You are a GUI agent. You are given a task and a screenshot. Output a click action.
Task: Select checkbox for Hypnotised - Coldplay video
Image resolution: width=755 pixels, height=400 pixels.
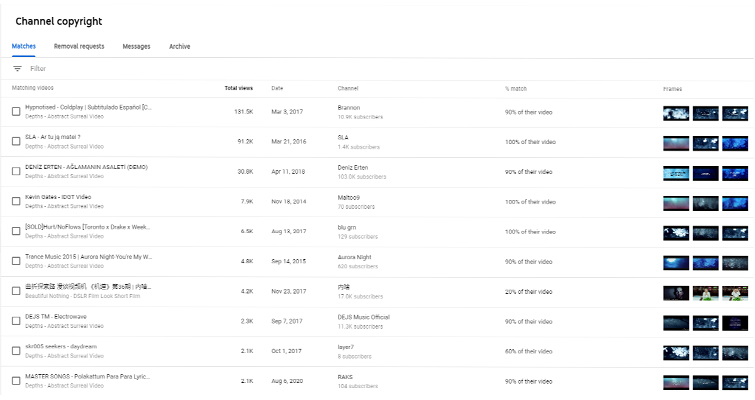(x=16, y=112)
